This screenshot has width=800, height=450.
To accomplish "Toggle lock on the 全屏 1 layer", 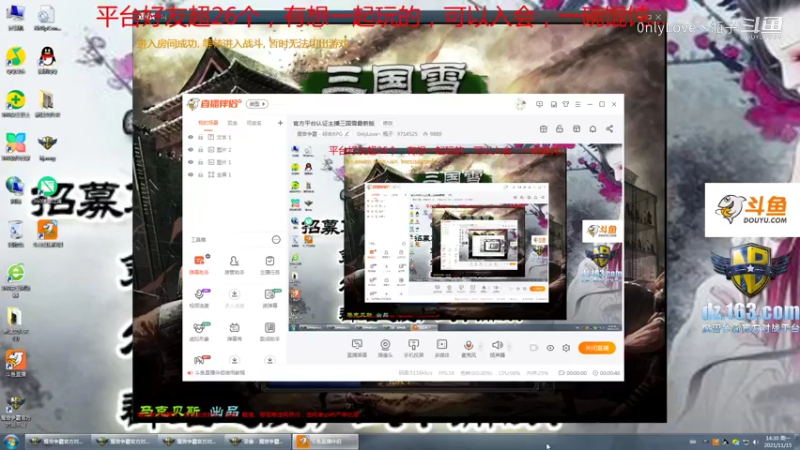I will coord(201,174).
